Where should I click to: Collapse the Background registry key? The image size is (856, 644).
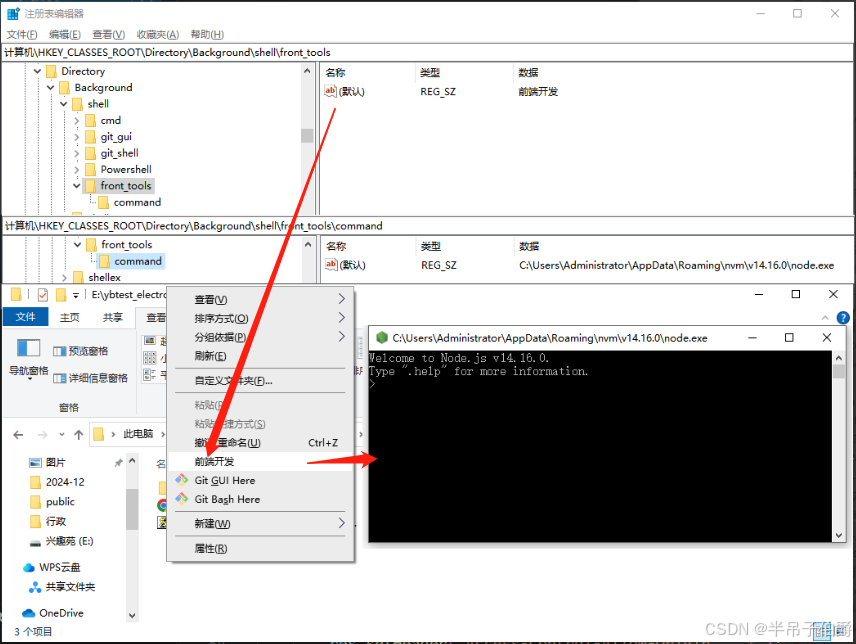click(50, 87)
